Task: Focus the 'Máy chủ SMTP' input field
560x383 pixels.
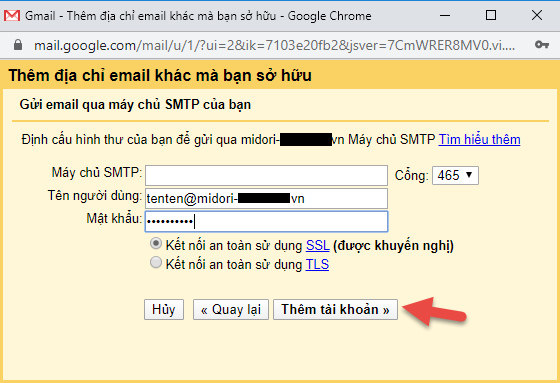Action: click(266, 175)
